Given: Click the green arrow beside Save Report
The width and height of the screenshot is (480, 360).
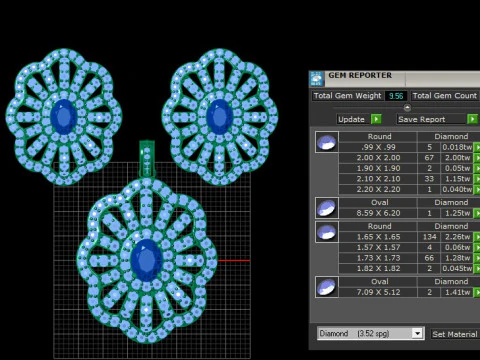Looking at the screenshot, I should click(472, 119).
